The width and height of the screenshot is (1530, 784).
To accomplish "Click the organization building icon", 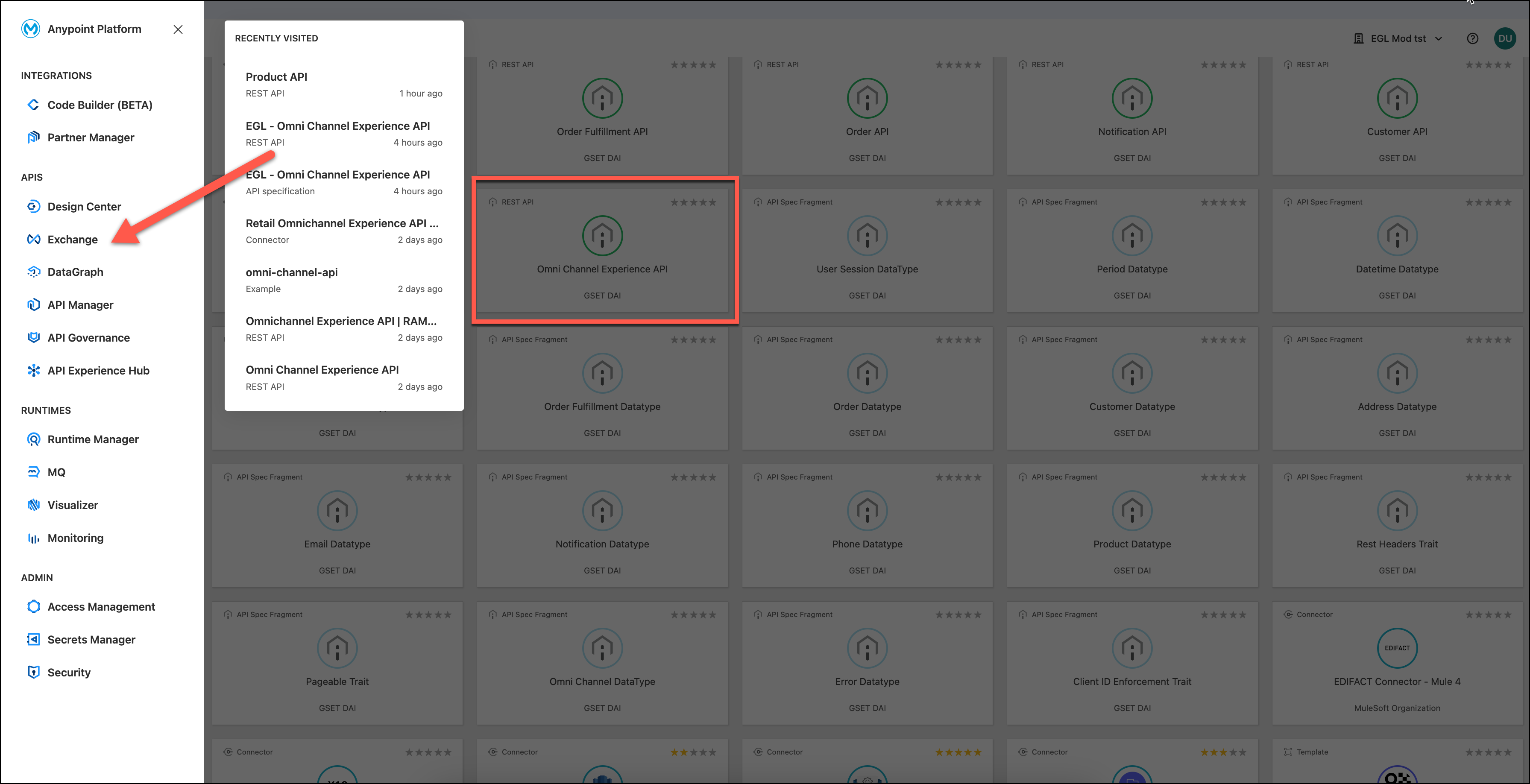I will coord(1358,38).
